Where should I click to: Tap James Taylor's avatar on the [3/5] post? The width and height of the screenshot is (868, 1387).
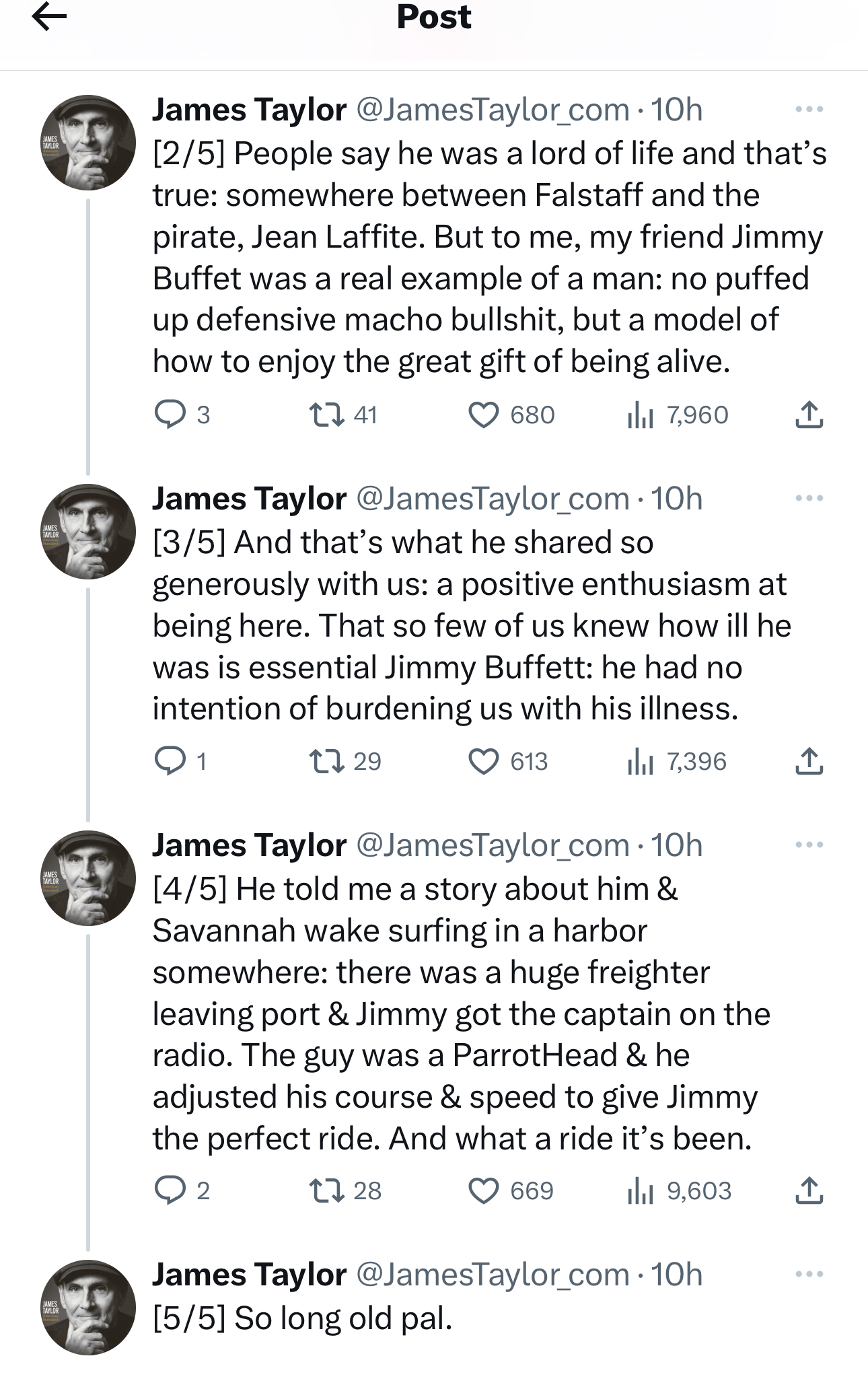tap(88, 532)
